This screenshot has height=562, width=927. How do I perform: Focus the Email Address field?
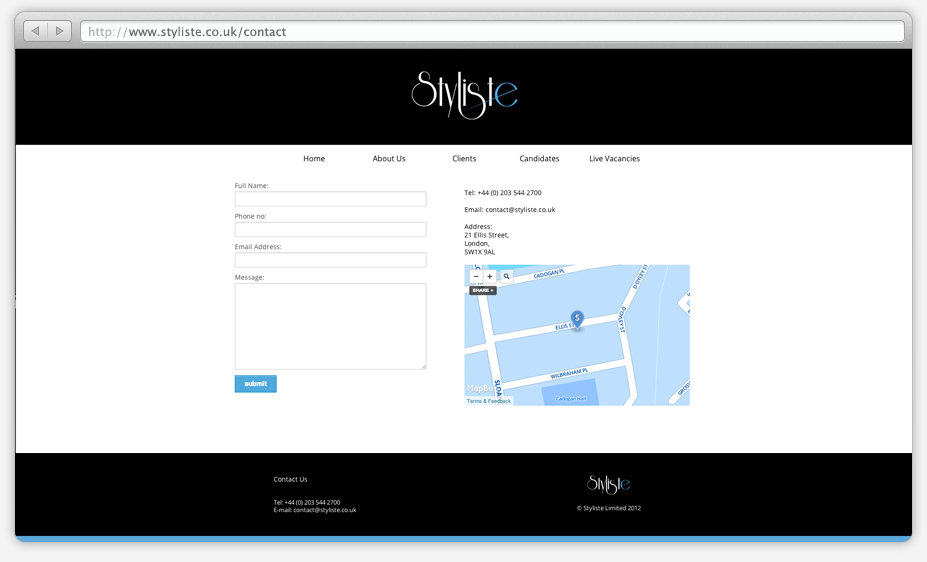(x=330, y=260)
